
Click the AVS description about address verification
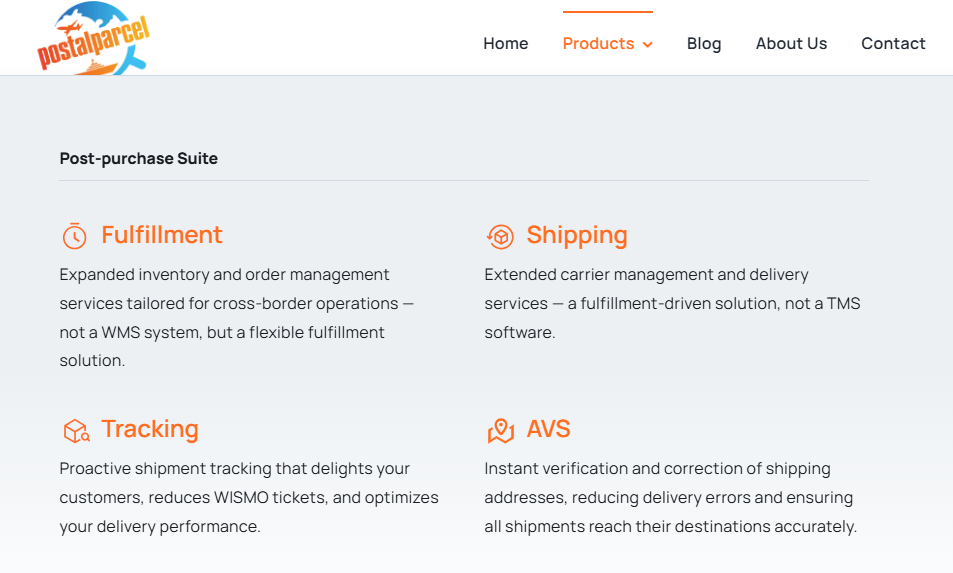coord(670,497)
